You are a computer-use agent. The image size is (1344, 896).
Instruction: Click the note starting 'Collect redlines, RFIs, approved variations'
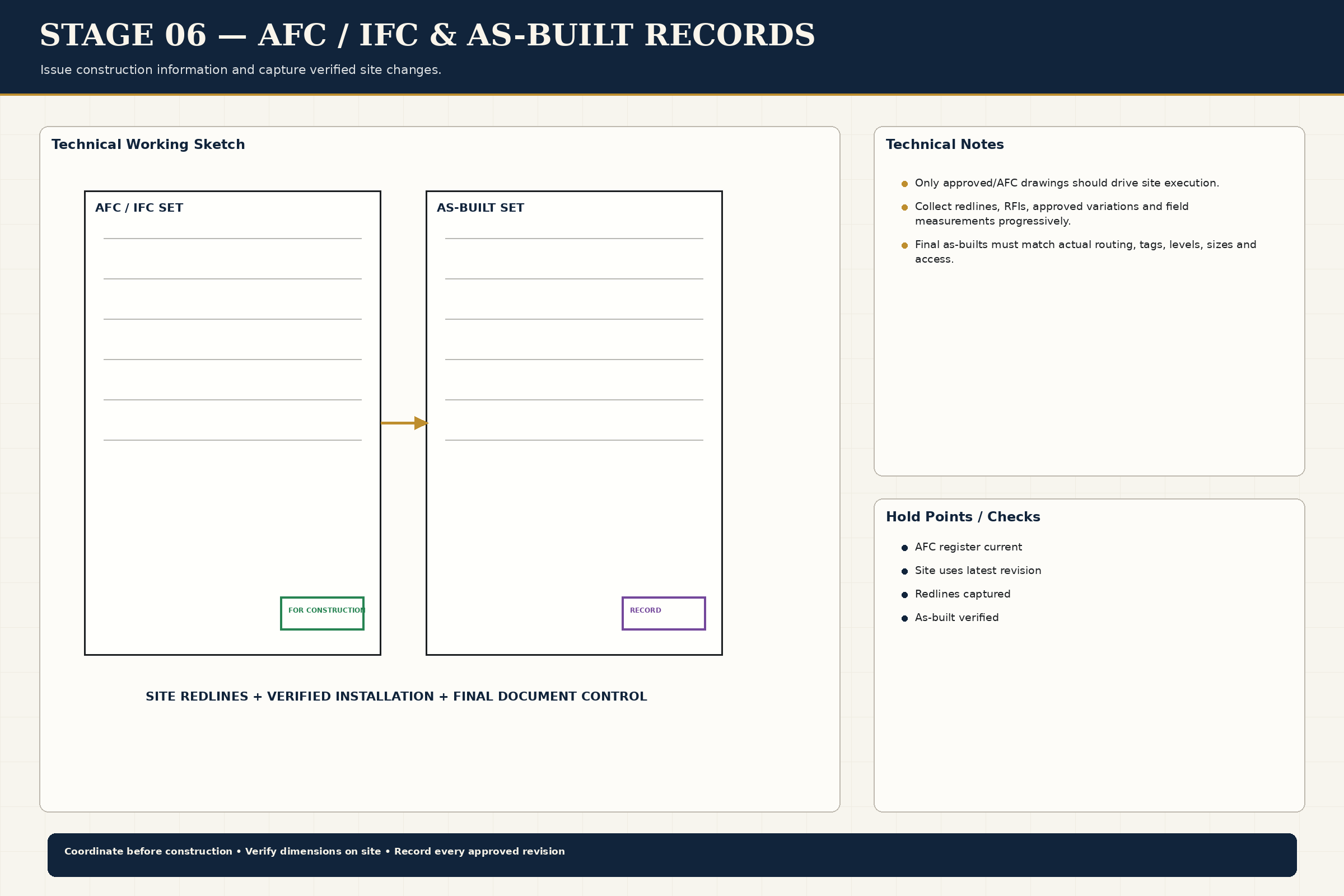(1052, 214)
